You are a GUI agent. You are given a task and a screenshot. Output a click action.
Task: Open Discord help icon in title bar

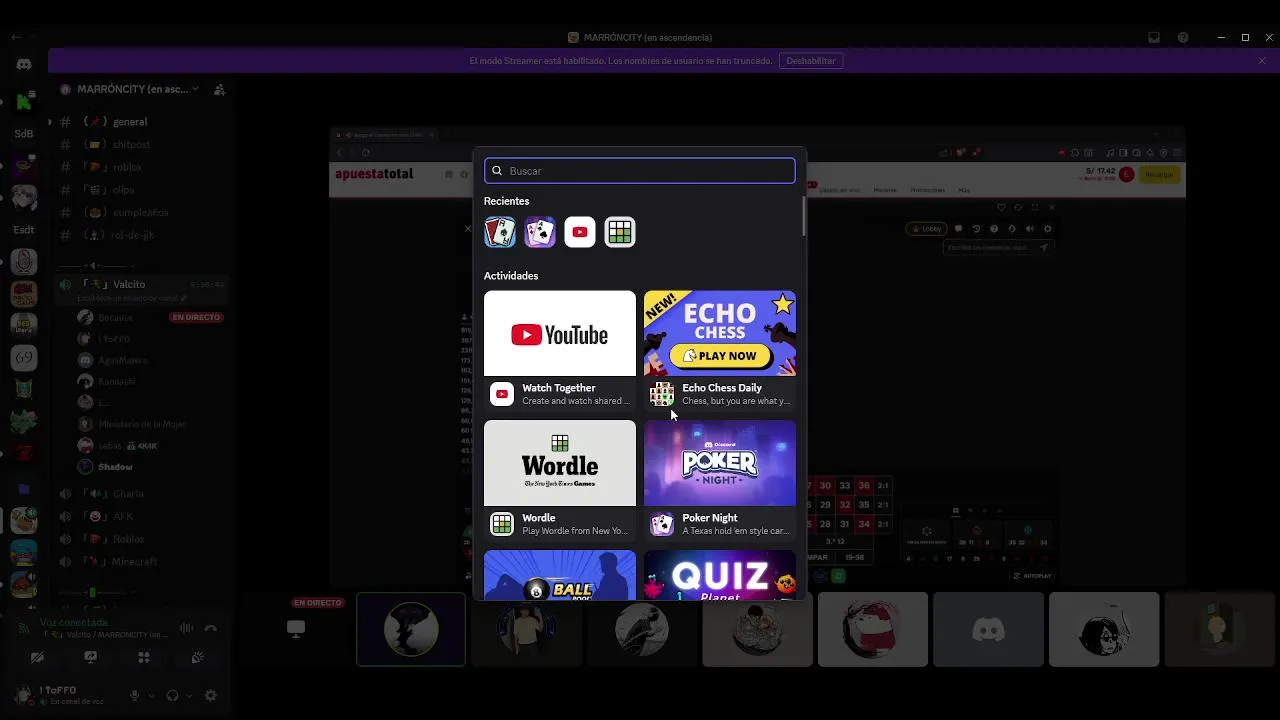pyautogui.click(x=1183, y=37)
